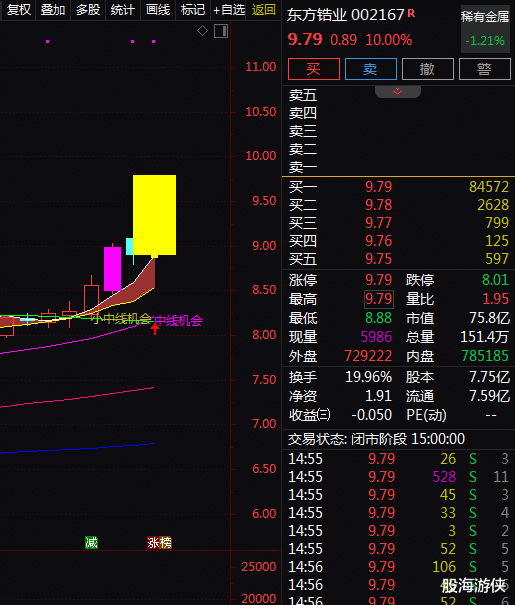515x605 pixels.
Task: Expand the order book chevron tab
Action: pyautogui.click(x=398, y=91)
